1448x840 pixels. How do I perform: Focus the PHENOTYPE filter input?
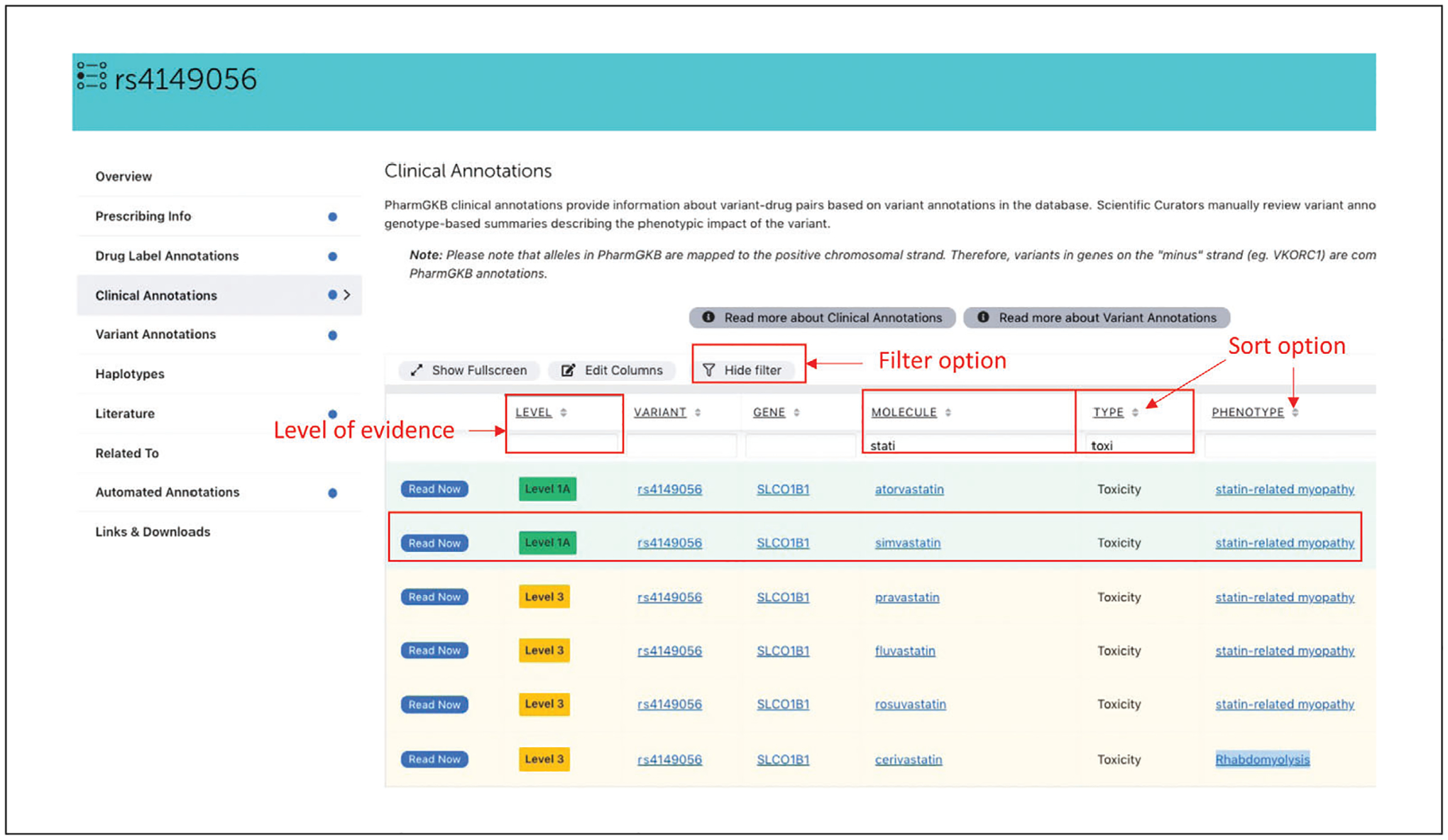(x=1290, y=445)
